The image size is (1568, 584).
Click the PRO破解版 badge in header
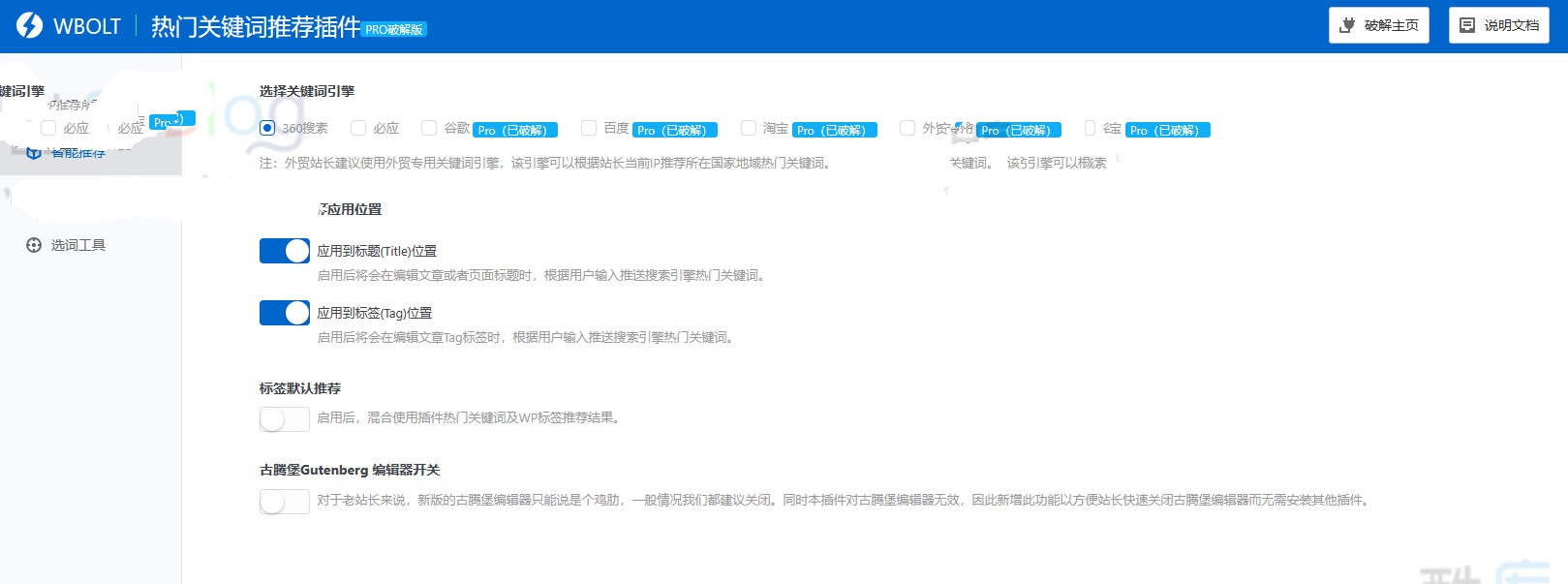[x=395, y=30]
